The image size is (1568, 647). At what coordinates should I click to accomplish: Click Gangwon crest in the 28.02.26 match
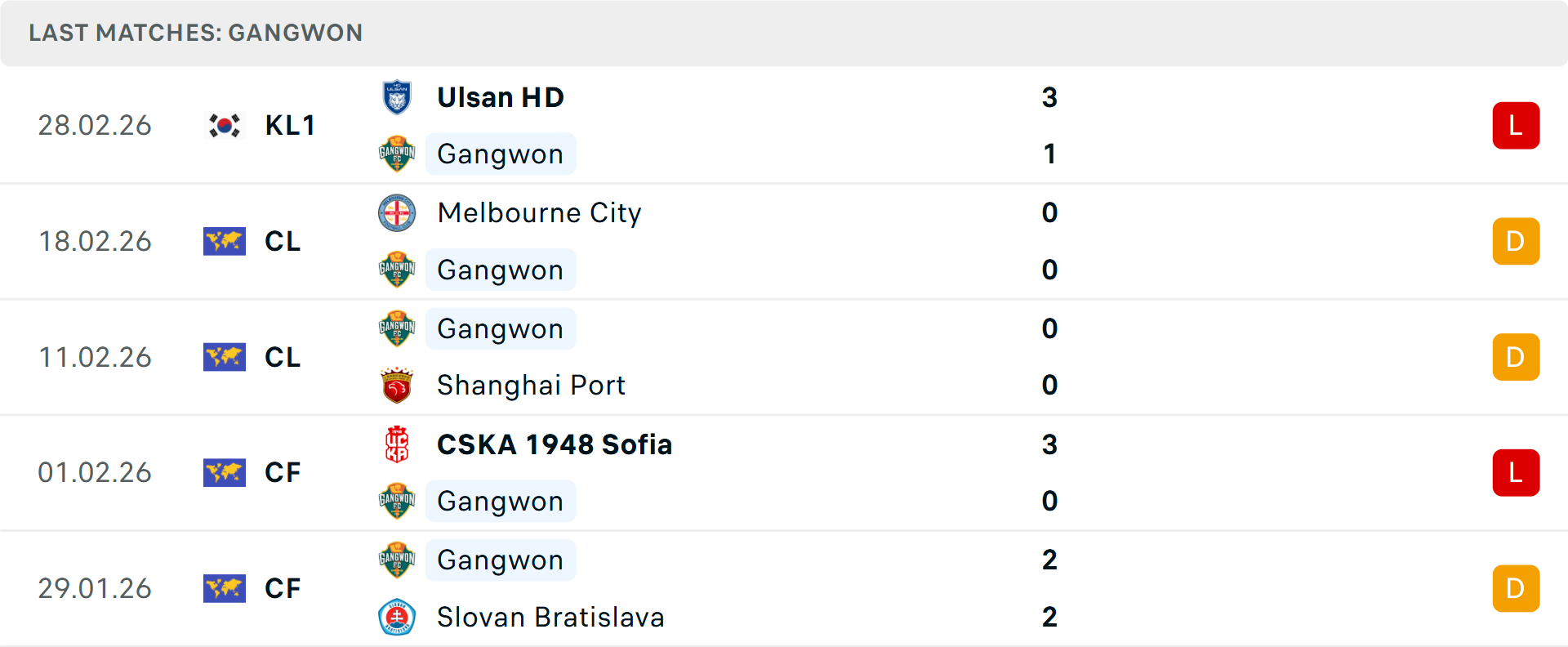point(397,154)
